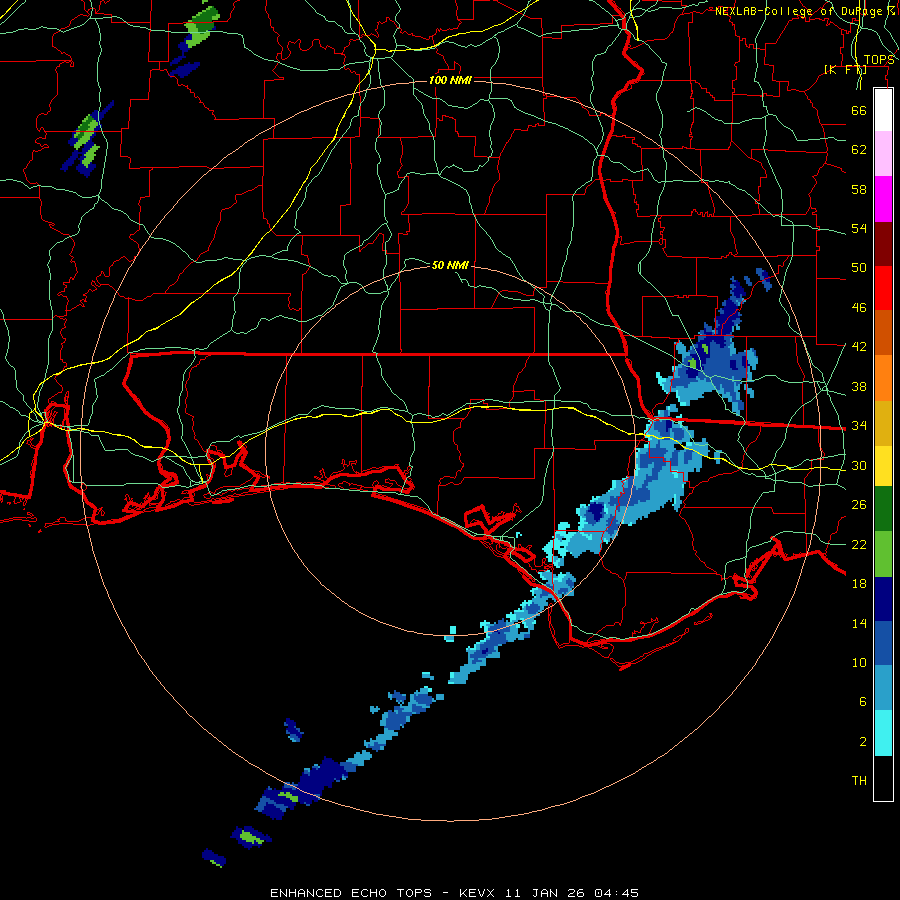Click the 'TOPS' legend heading
Viewport: 900px width, 900px height.
(879, 60)
